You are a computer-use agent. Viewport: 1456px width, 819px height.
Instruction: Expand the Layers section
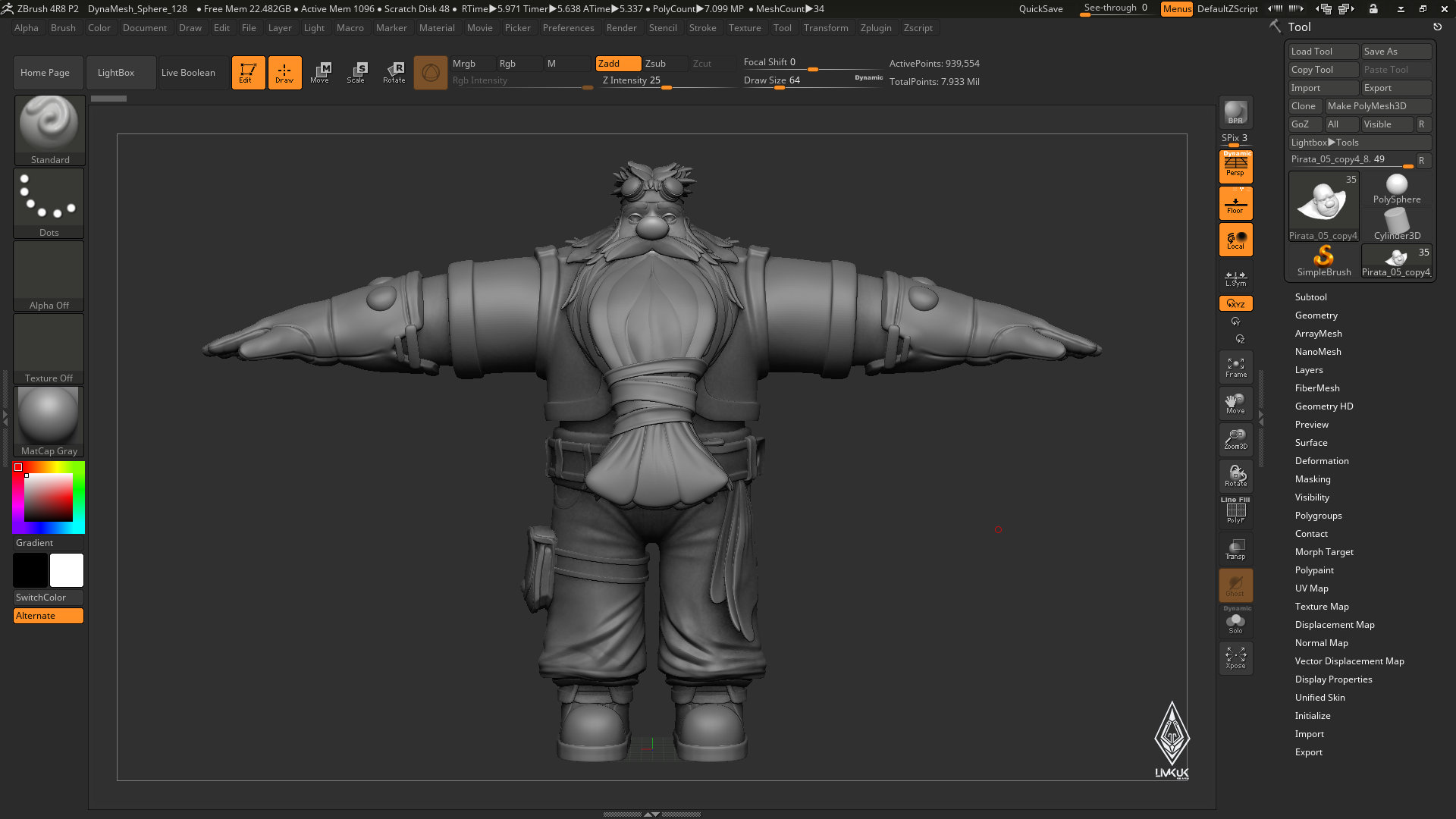click(x=1309, y=370)
